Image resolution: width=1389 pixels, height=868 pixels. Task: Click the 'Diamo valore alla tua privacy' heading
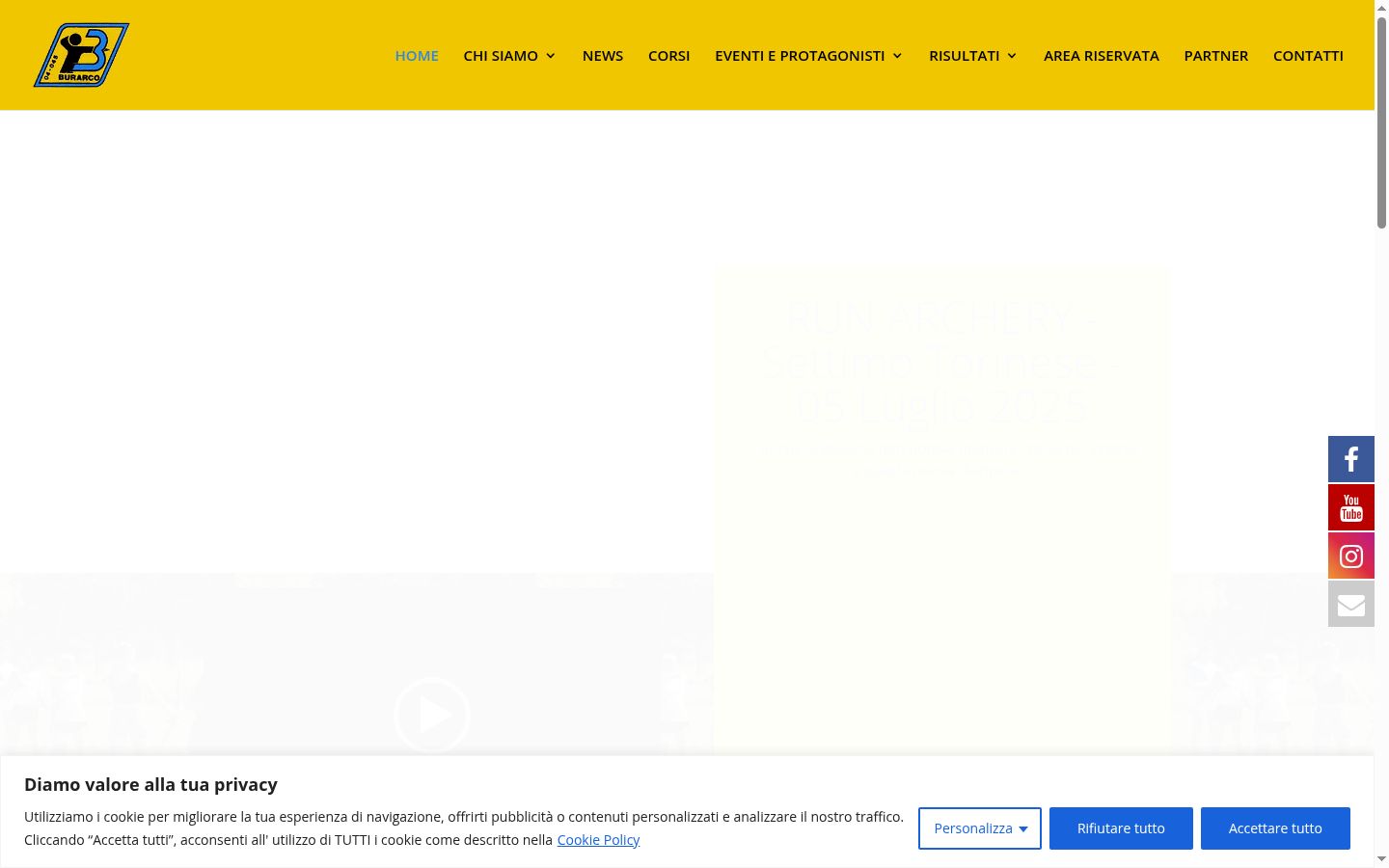150,785
